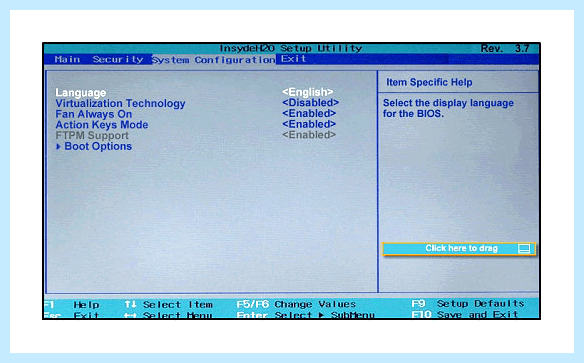The width and height of the screenshot is (584, 363).
Task: Click the F9 Setup Defaults hint
Action: tap(468, 304)
